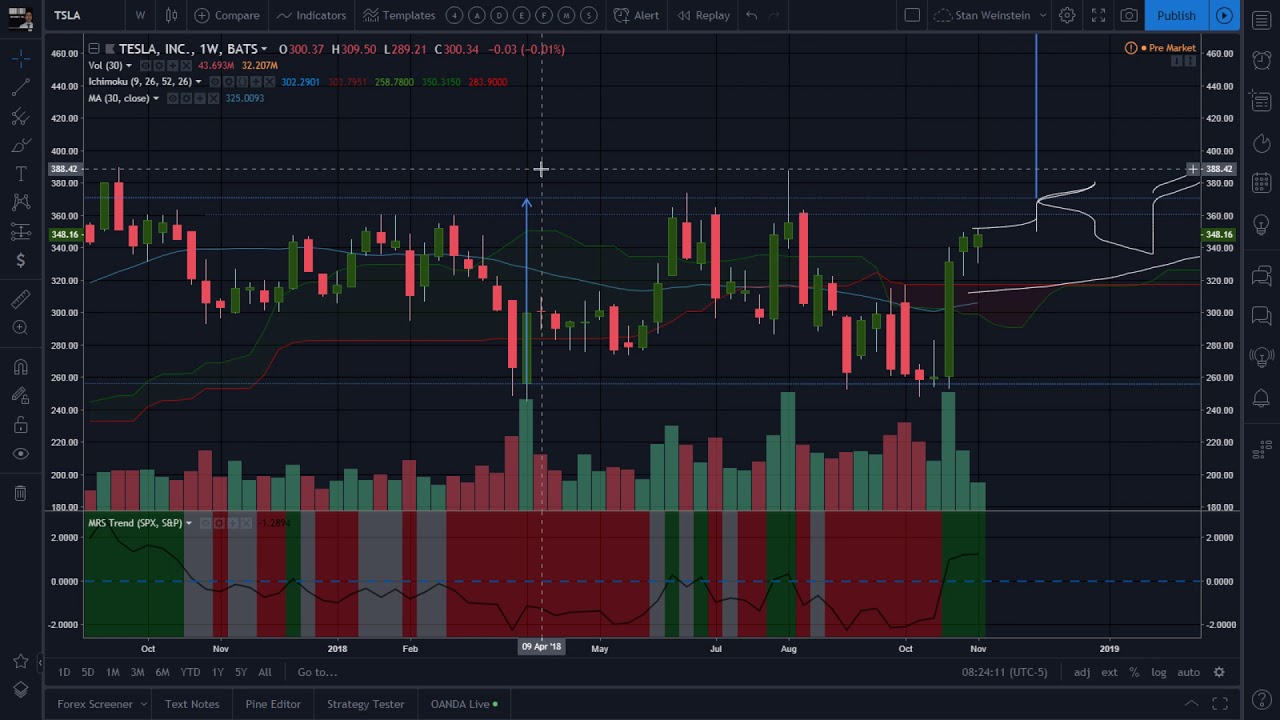Open the prediction and measurement tools
The width and height of the screenshot is (1280, 720).
pos(20,232)
